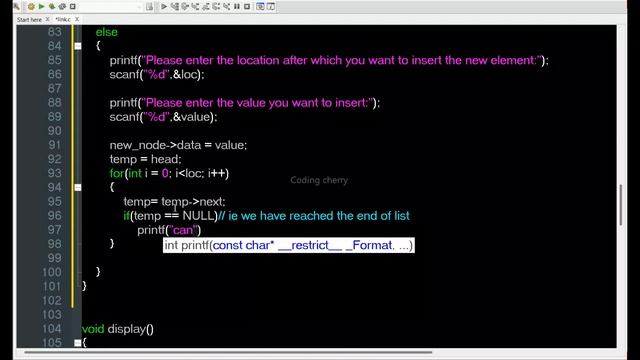
Task: Click line number 102 in the margin
Action: [52, 300]
